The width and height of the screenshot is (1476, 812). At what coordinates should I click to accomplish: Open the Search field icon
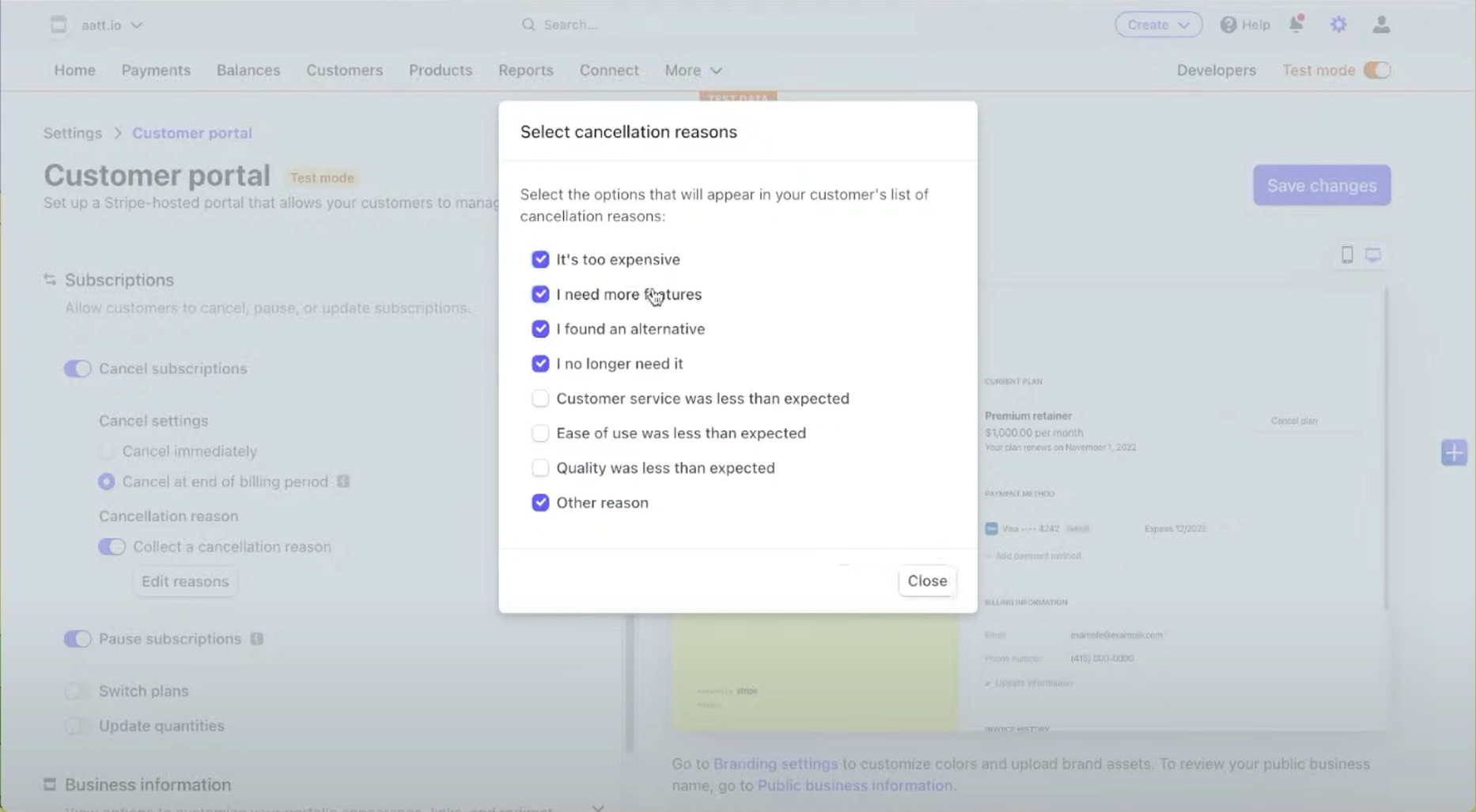[x=528, y=25]
